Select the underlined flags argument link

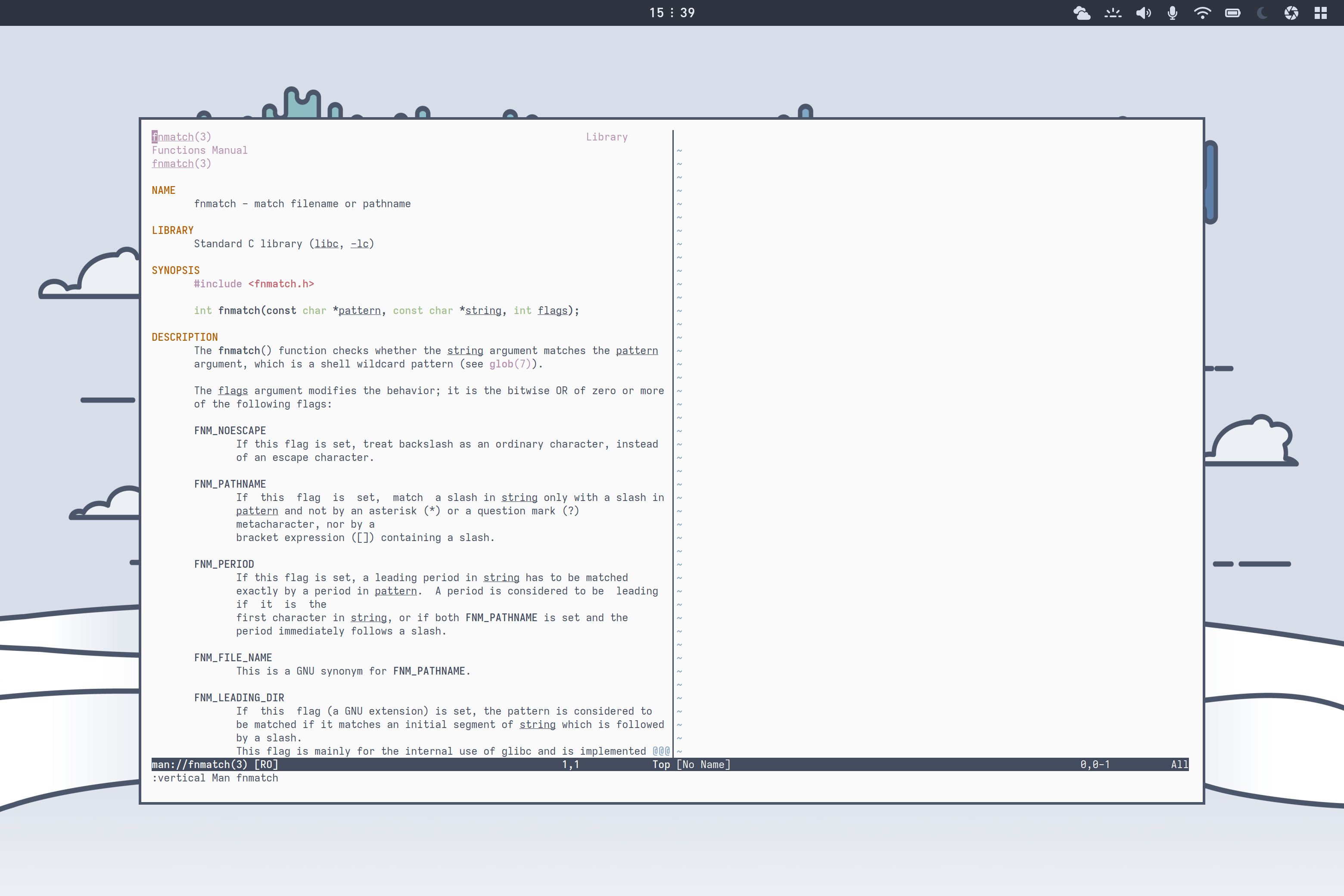click(233, 390)
